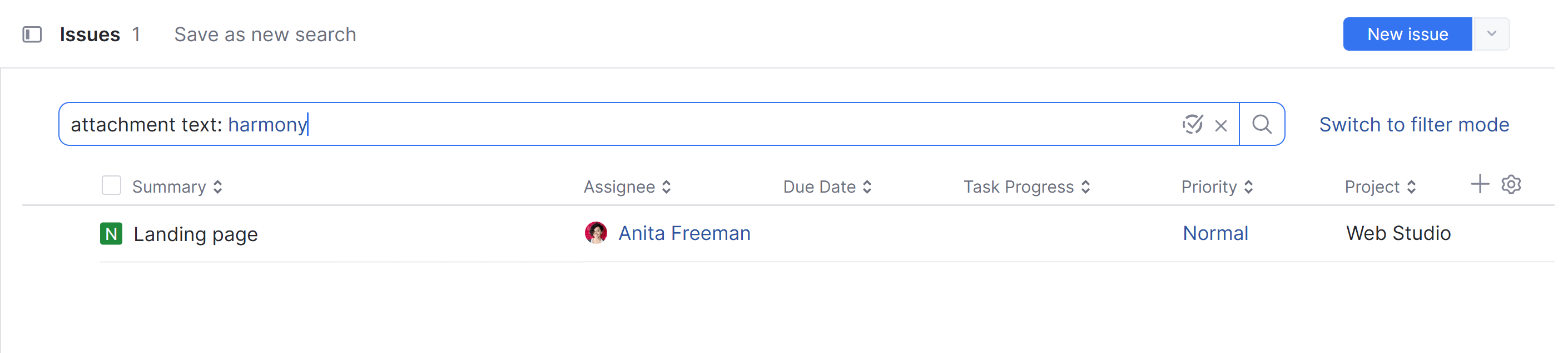
Task: Change Normal priority of Landing page
Action: (x=1215, y=233)
